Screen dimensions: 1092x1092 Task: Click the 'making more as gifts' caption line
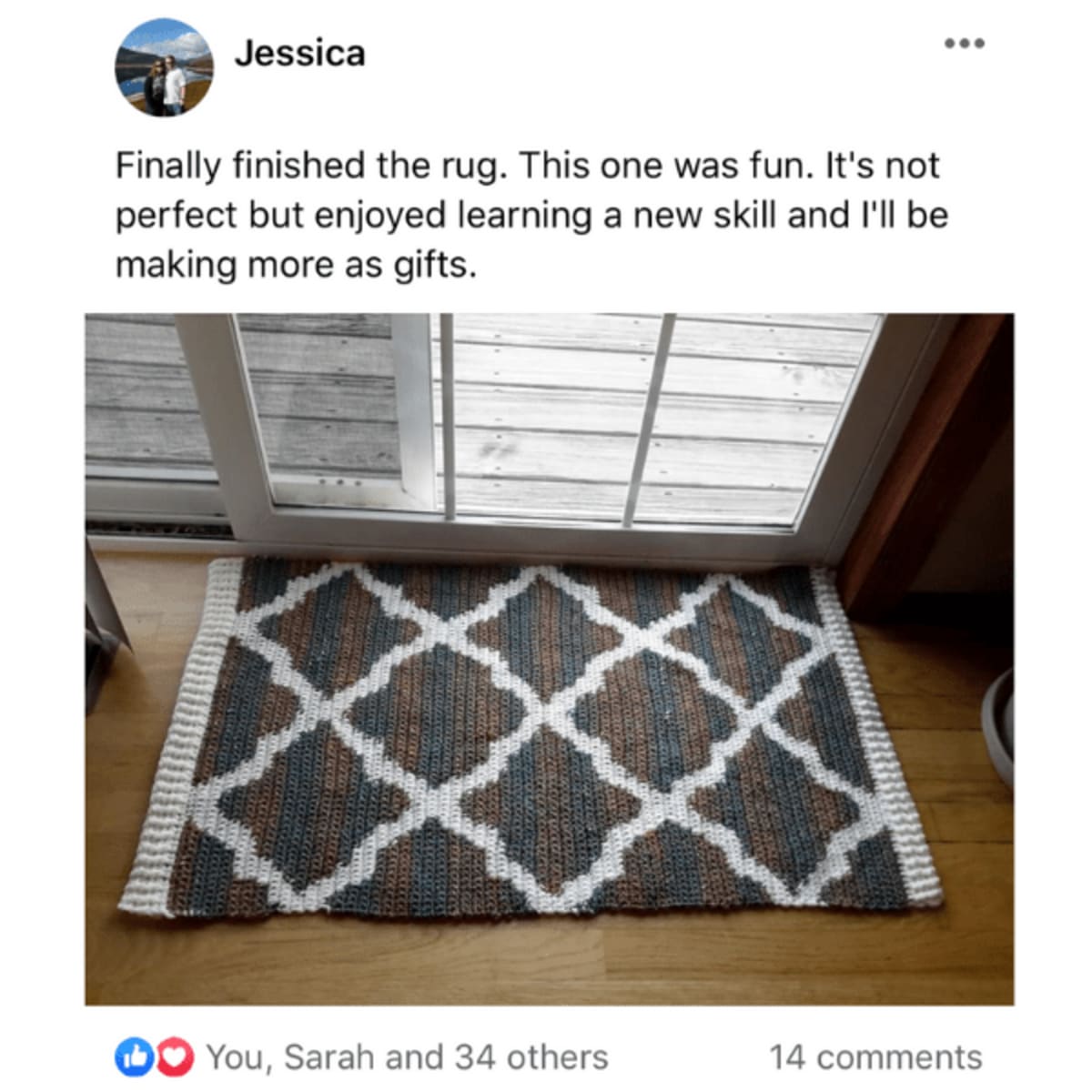(x=296, y=265)
